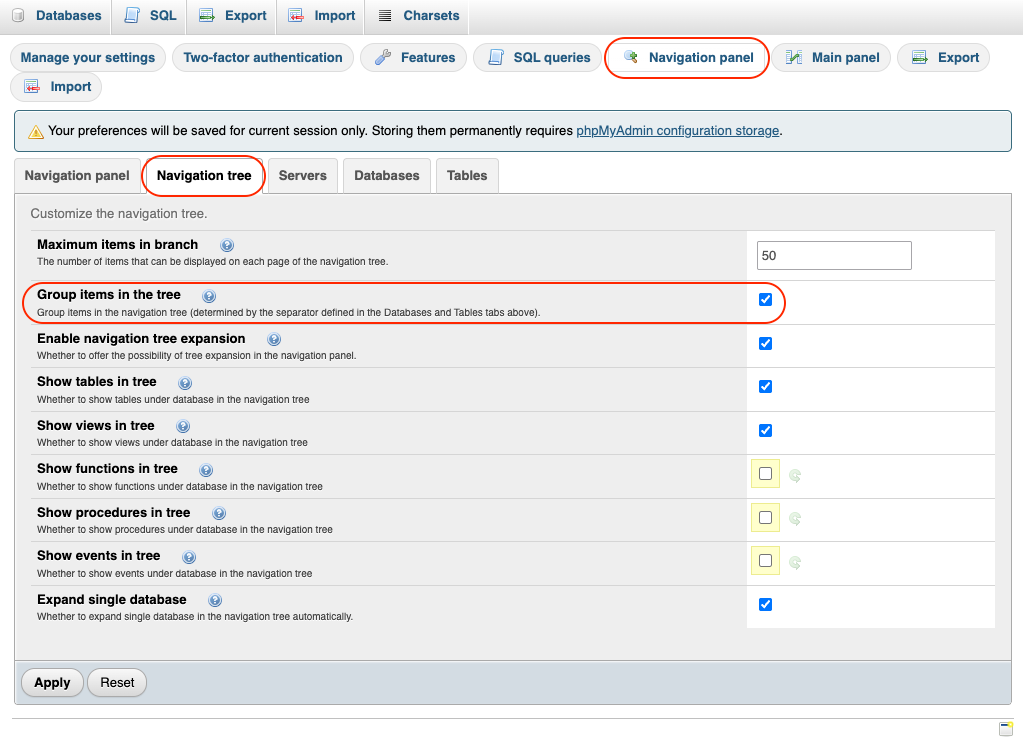Click help icon beside Expand single database
The width and height of the screenshot is (1023, 747).
[215, 601]
